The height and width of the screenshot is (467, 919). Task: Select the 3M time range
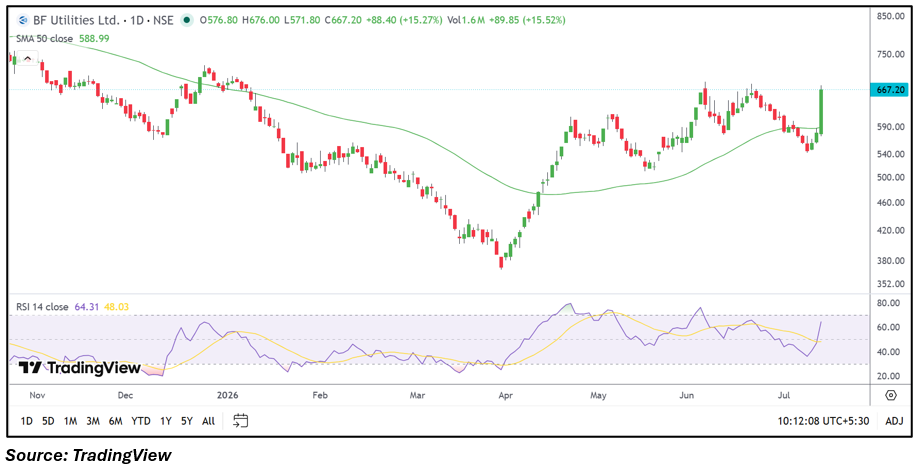[93, 421]
